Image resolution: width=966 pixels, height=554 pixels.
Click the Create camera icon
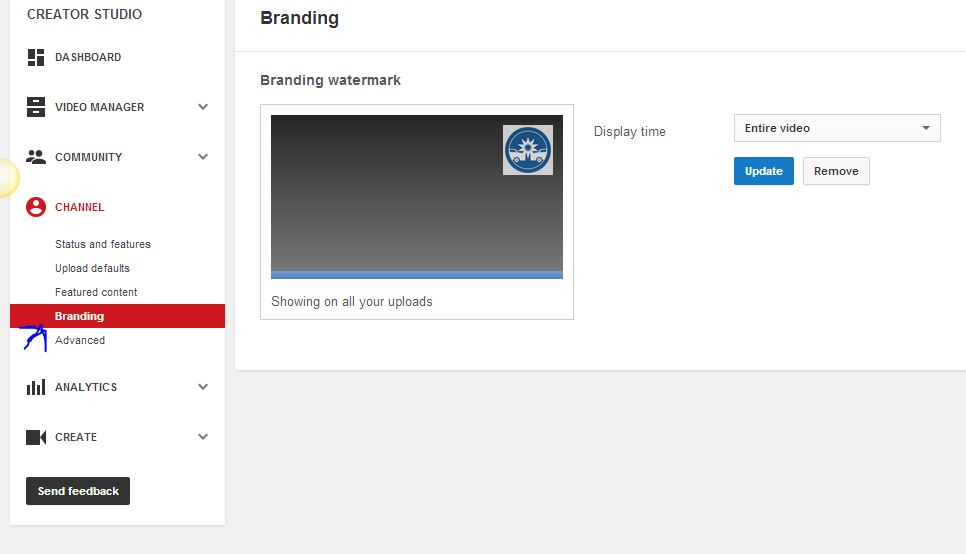point(36,437)
